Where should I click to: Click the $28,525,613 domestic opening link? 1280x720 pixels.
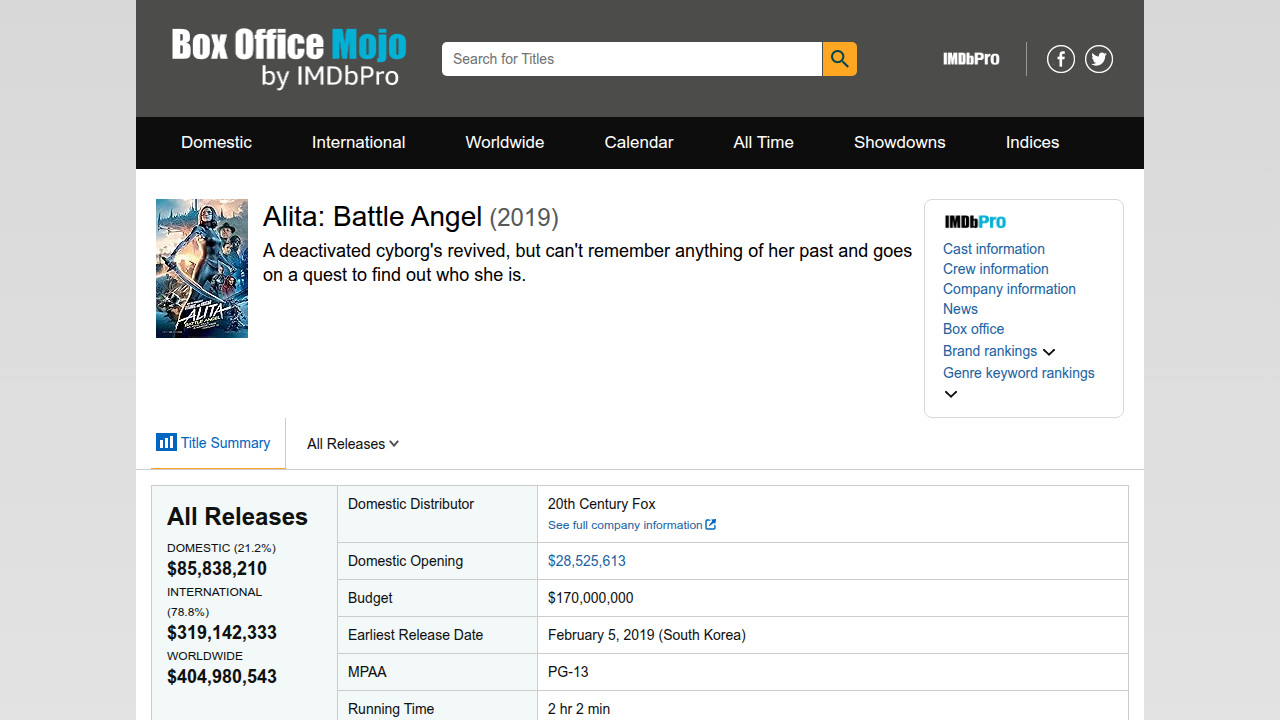click(x=587, y=561)
